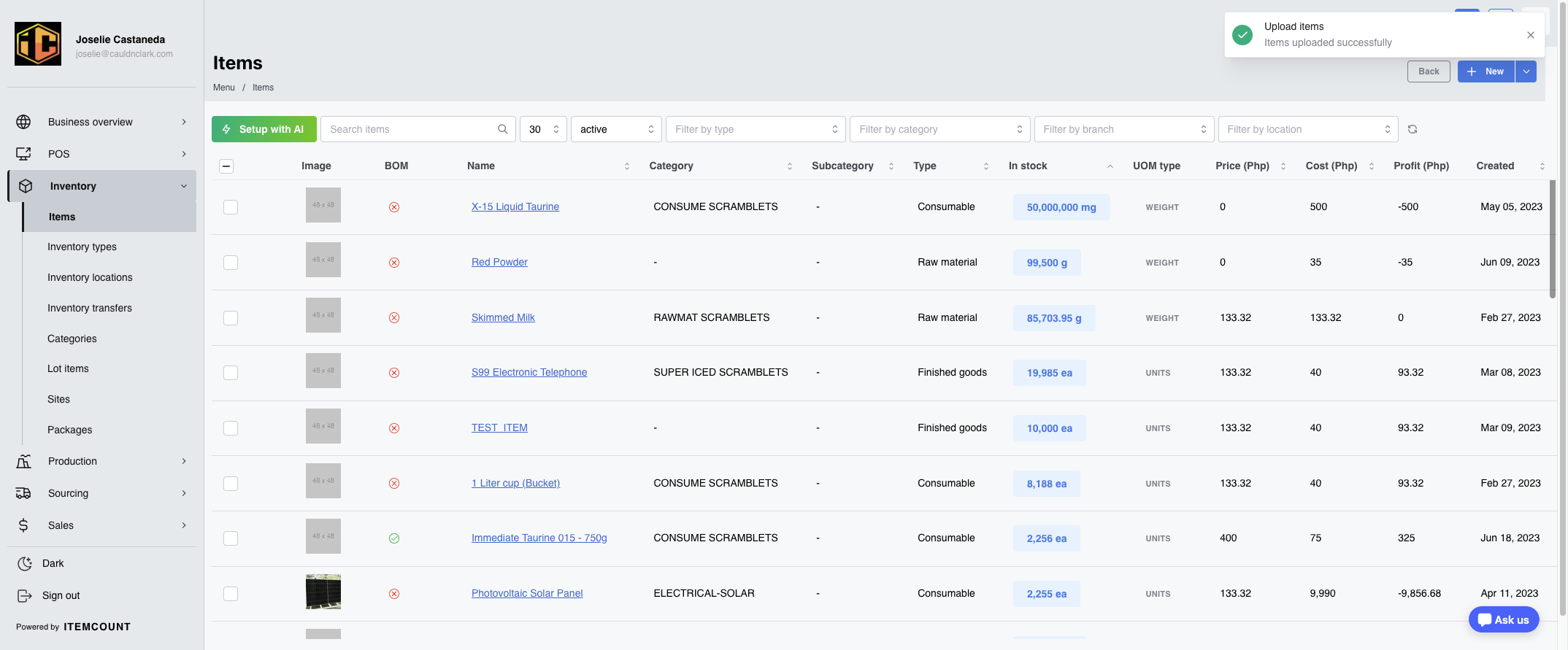The image size is (1568, 650).
Task: Open the Inventory transfers page
Action: [x=90, y=308]
